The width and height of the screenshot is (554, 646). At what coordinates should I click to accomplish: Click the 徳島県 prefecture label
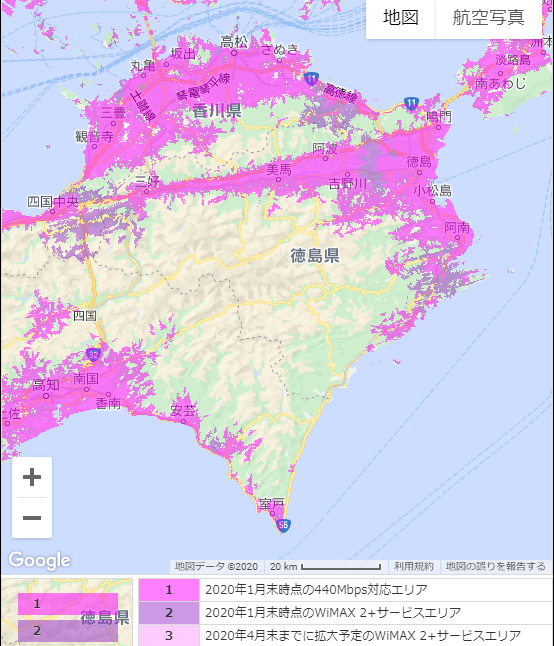[x=315, y=255]
